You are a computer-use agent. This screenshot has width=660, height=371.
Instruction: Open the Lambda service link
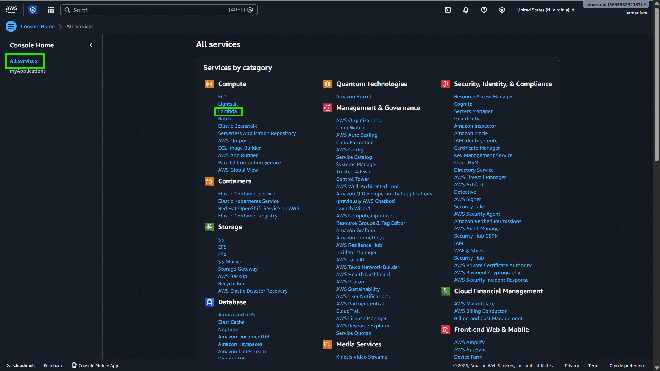228,111
